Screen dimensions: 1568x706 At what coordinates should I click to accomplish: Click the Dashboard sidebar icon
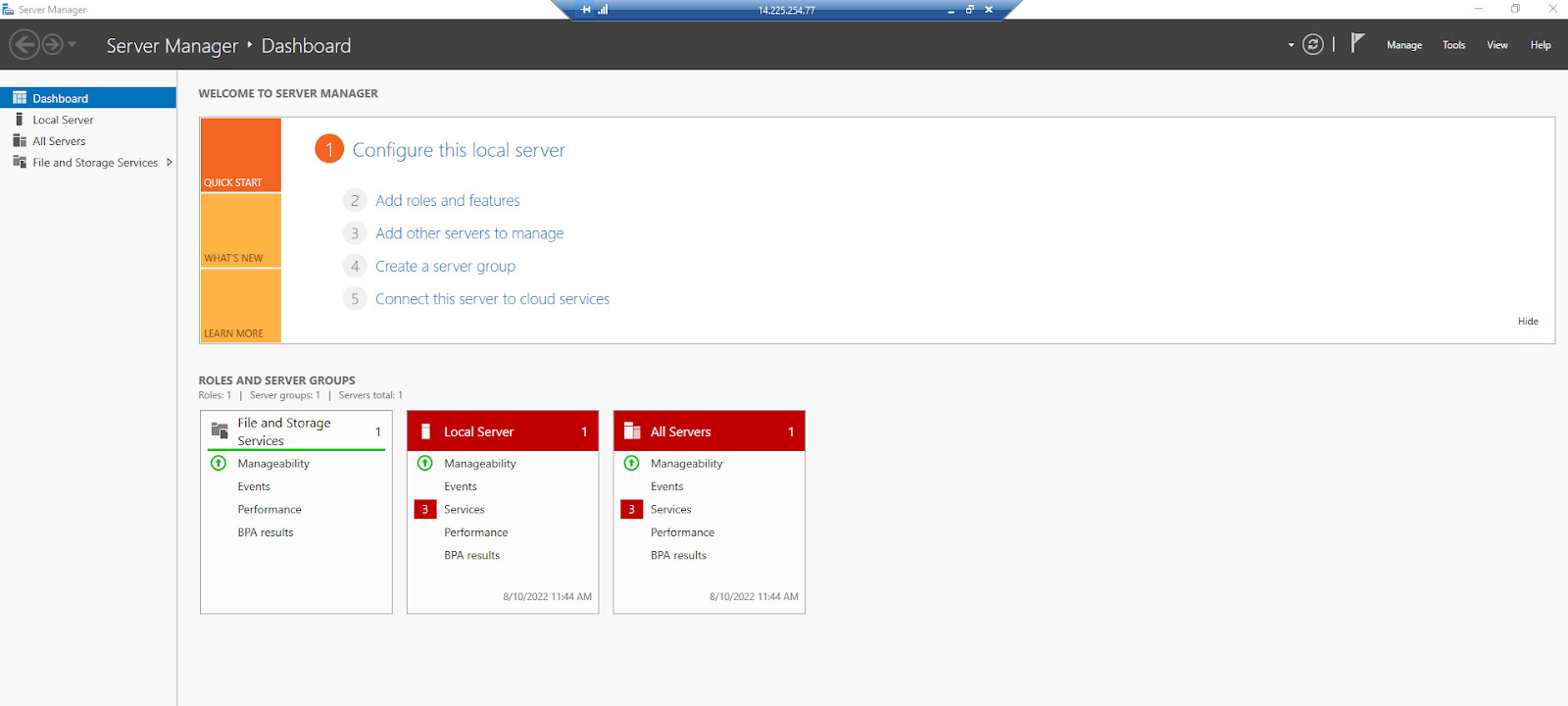pyautogui.click(x=20, y=98)
